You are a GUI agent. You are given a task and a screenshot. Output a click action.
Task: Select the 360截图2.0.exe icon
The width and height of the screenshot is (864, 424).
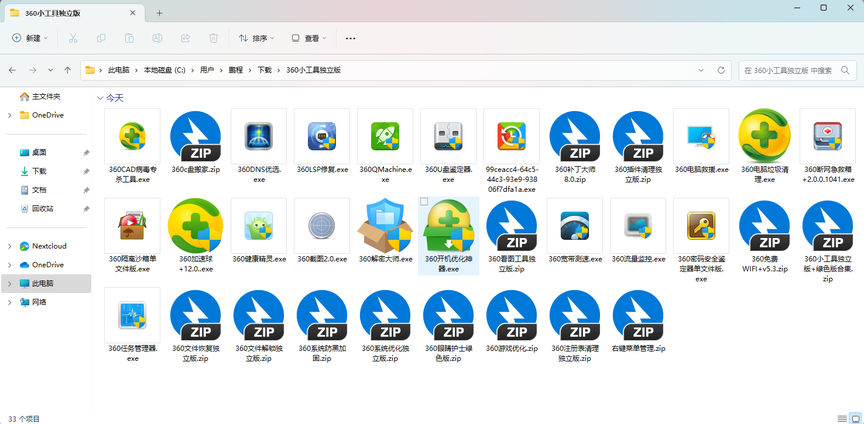[x=322, y=226]
